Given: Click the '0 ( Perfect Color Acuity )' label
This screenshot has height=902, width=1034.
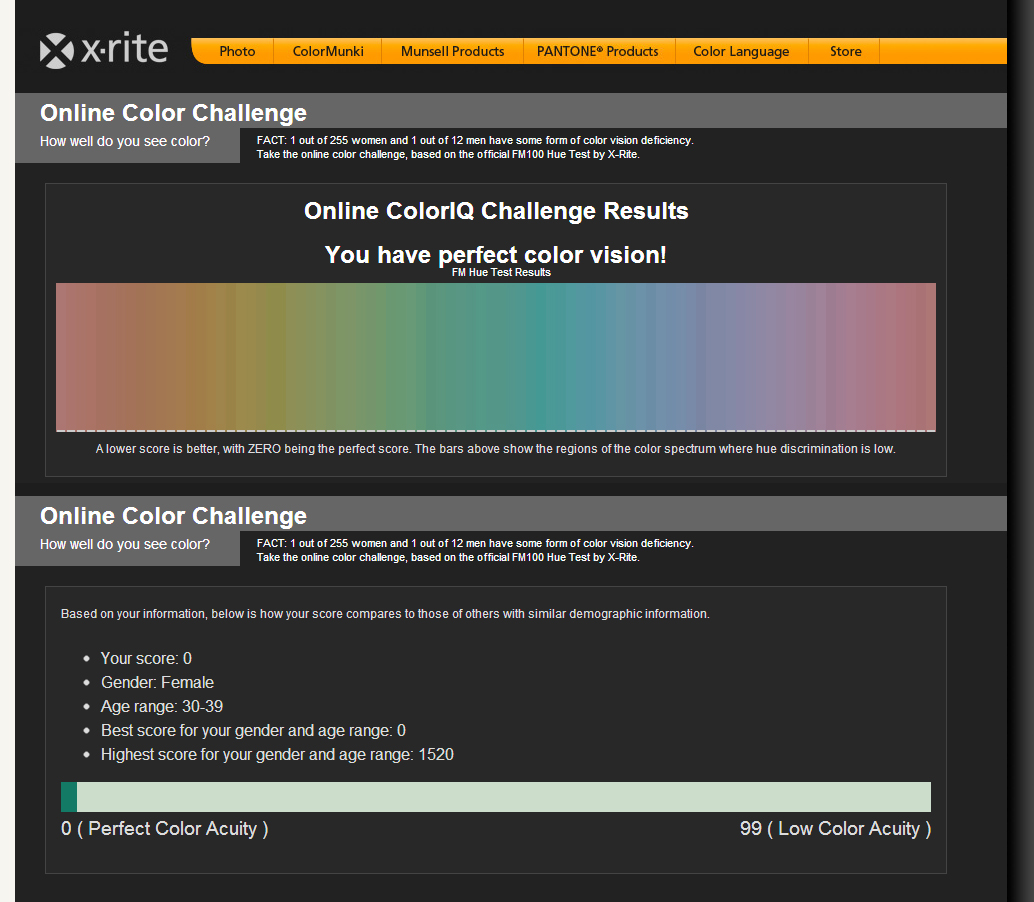Looking at the screenshot, I should pyautogui.click(x=165, y=829).
